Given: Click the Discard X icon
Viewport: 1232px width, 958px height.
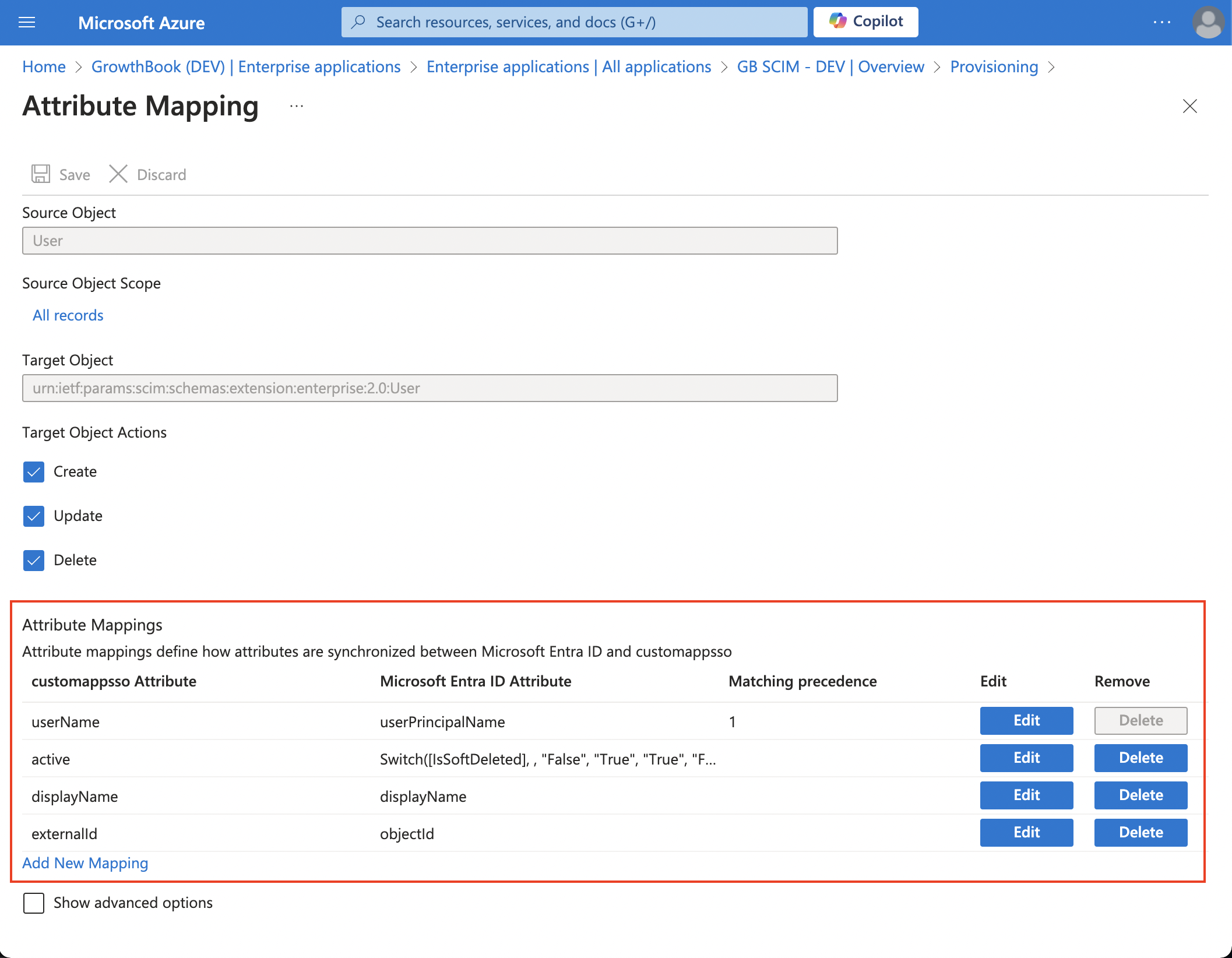Looking at the screenshot, I should click(x=118, y=174).
